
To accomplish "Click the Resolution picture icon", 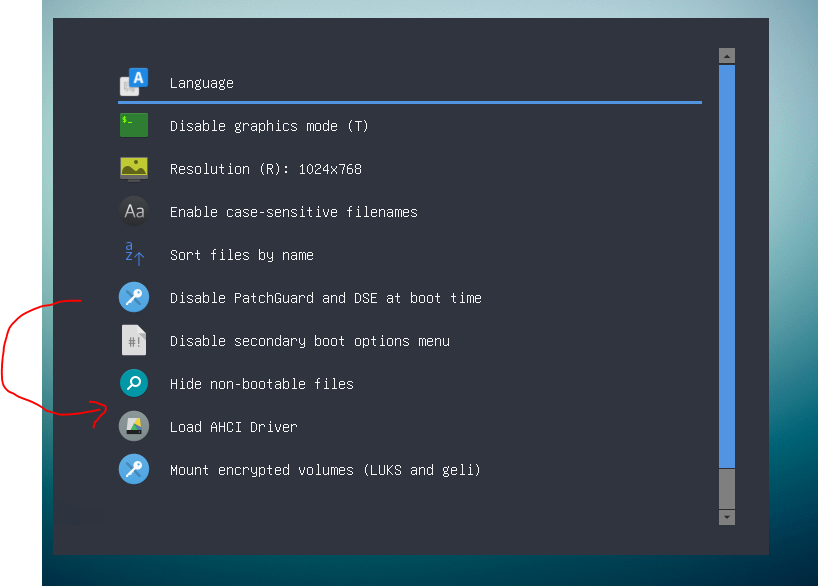I will pyautogui.click(x=134, y=168).
